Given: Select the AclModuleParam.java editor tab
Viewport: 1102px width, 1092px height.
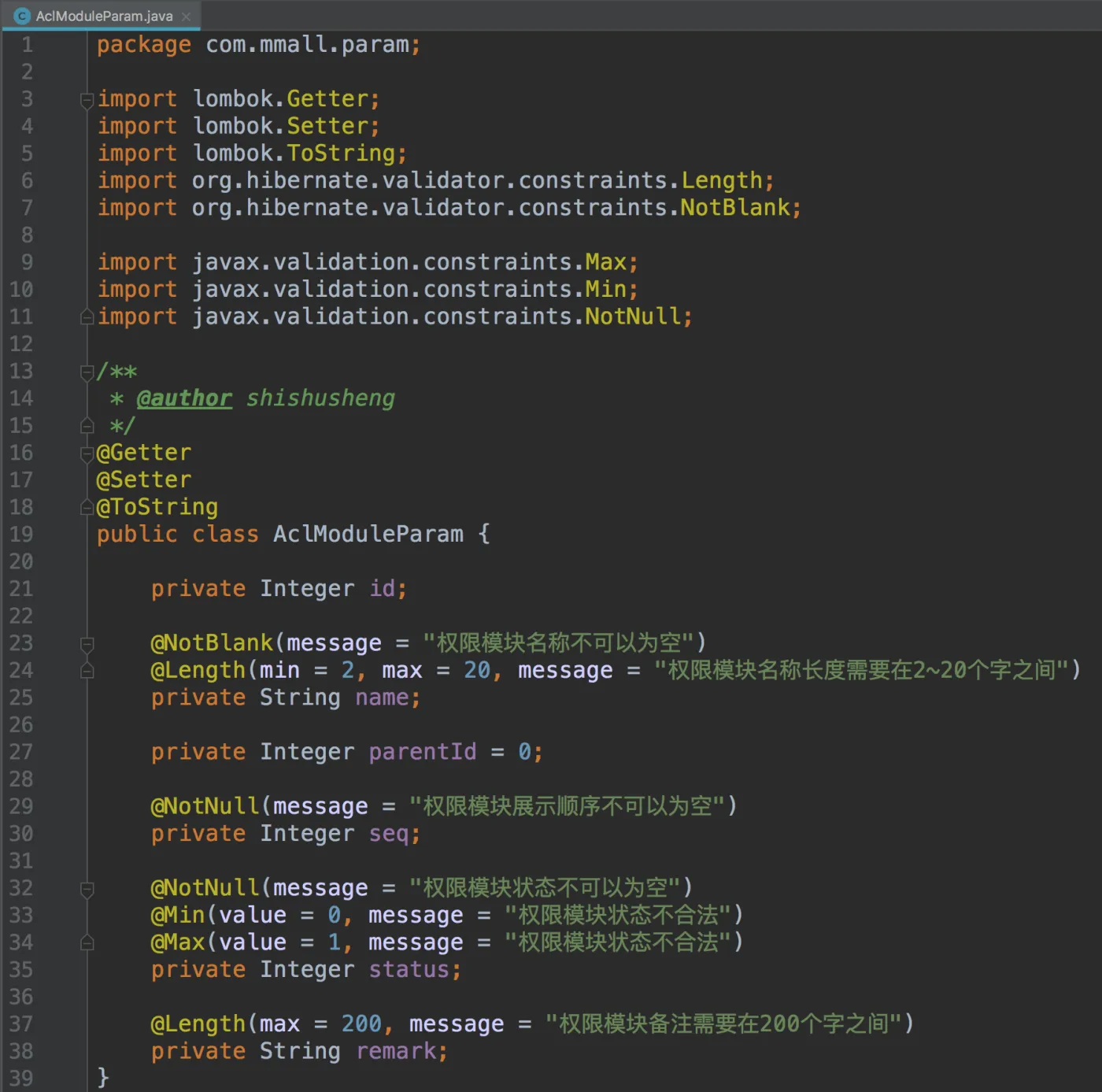Looking at the screenshot, I should pos(102,16).
